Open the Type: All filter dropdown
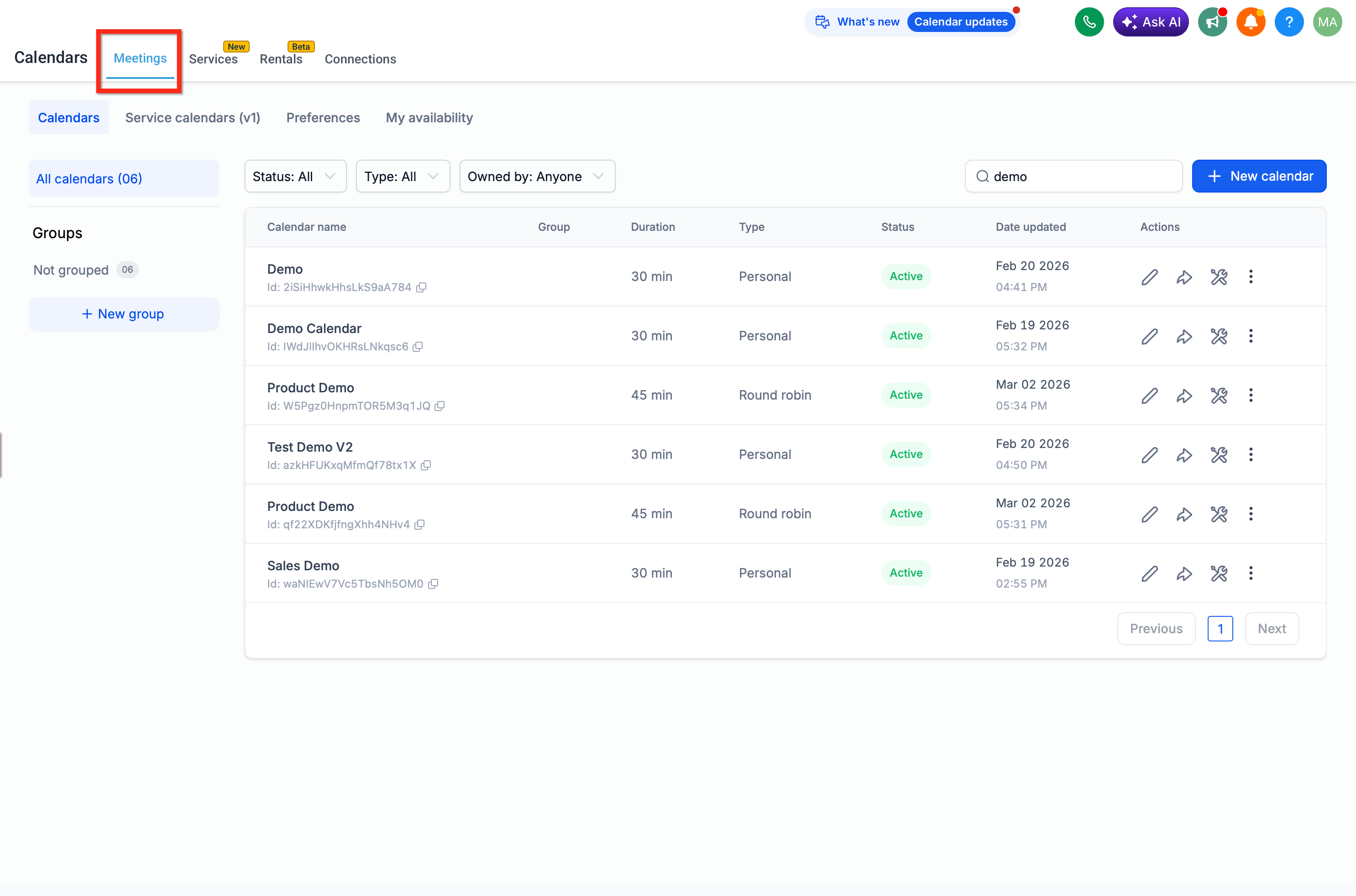The image size is (1356, 896). click(403, 177)
